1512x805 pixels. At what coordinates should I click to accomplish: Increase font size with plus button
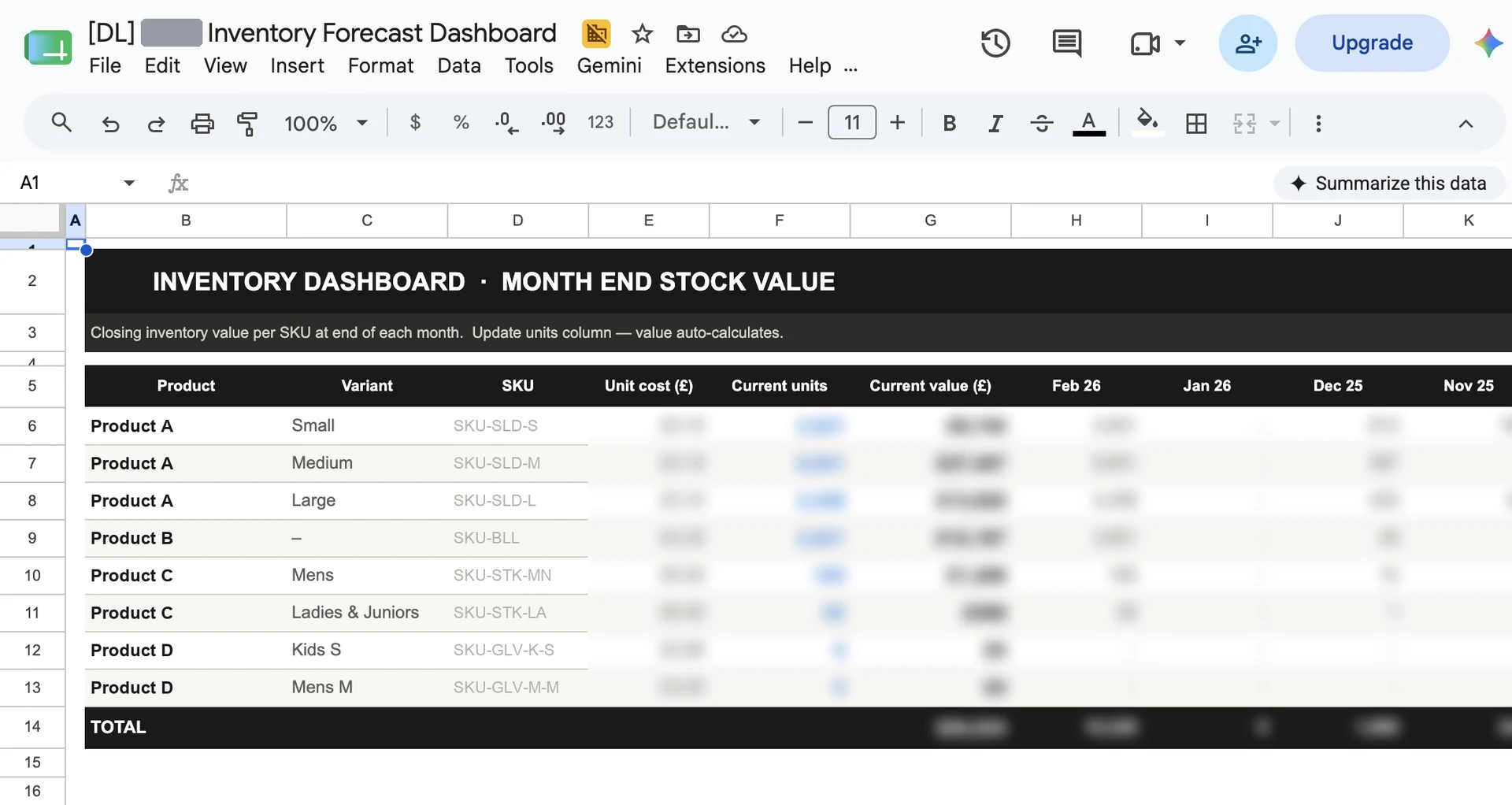[x=898, y=122]
